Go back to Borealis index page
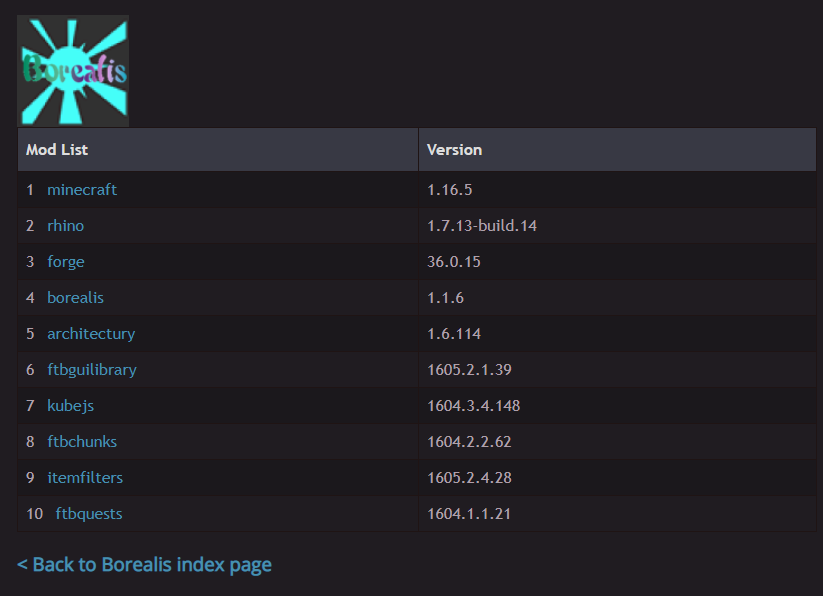 tap(144, 565)
